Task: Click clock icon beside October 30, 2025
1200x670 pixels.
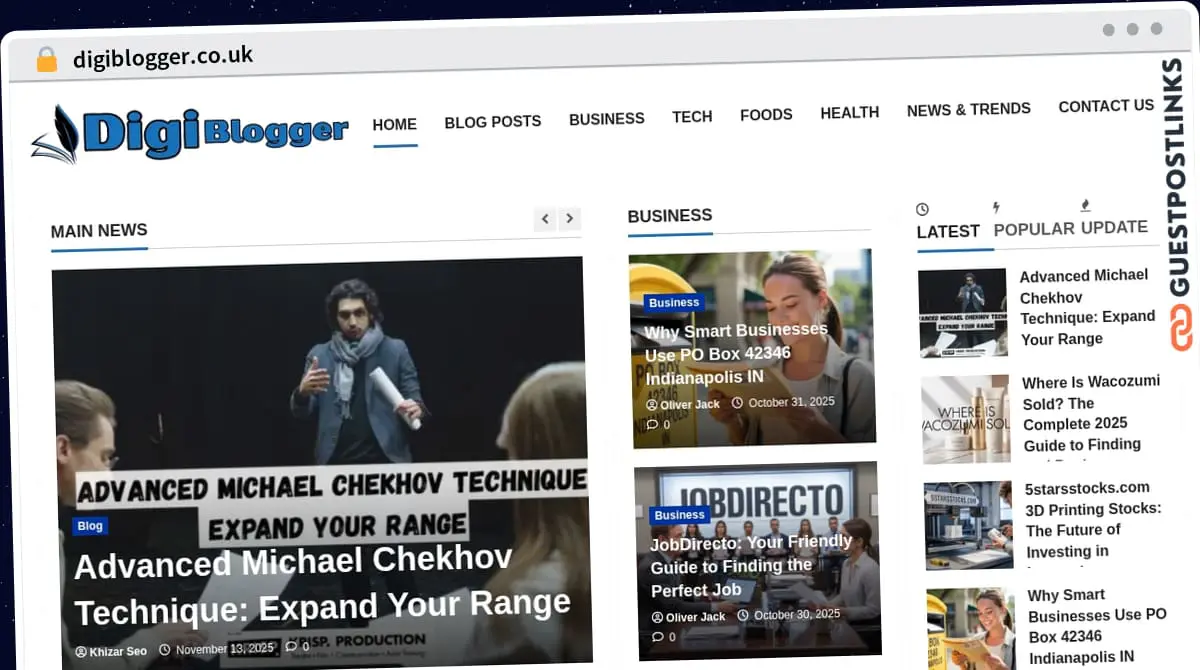Action: 744,616
